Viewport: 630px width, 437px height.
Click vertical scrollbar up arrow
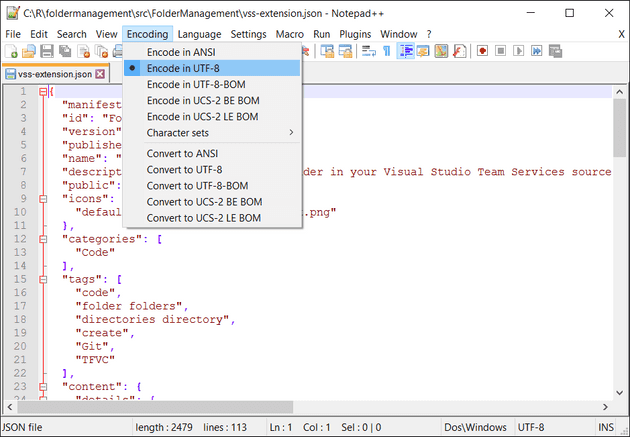tap(620, 92)
